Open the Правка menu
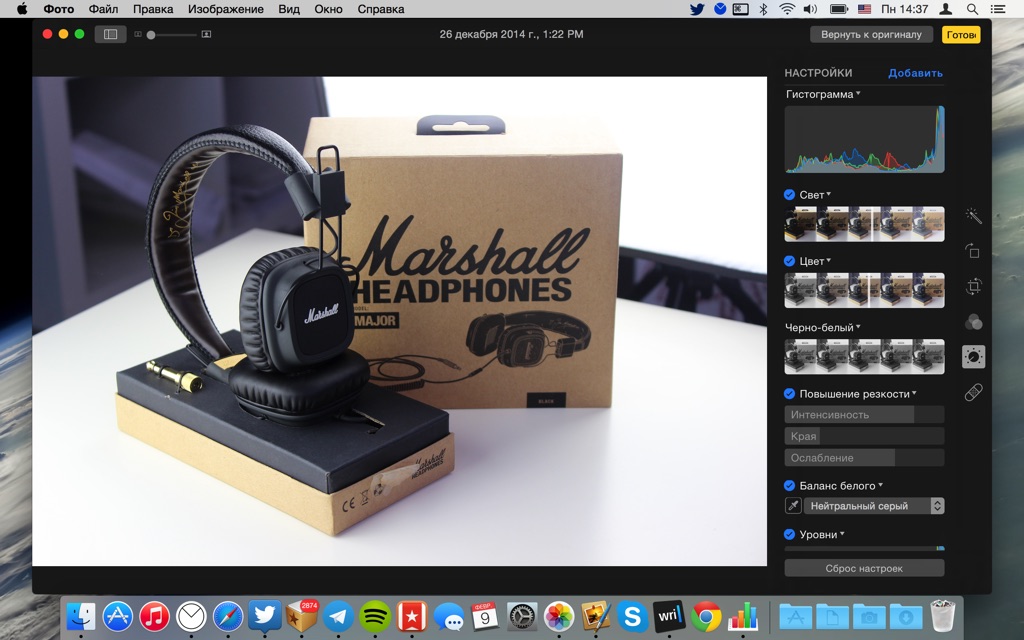1024x640 pixels. coord(153,9)
